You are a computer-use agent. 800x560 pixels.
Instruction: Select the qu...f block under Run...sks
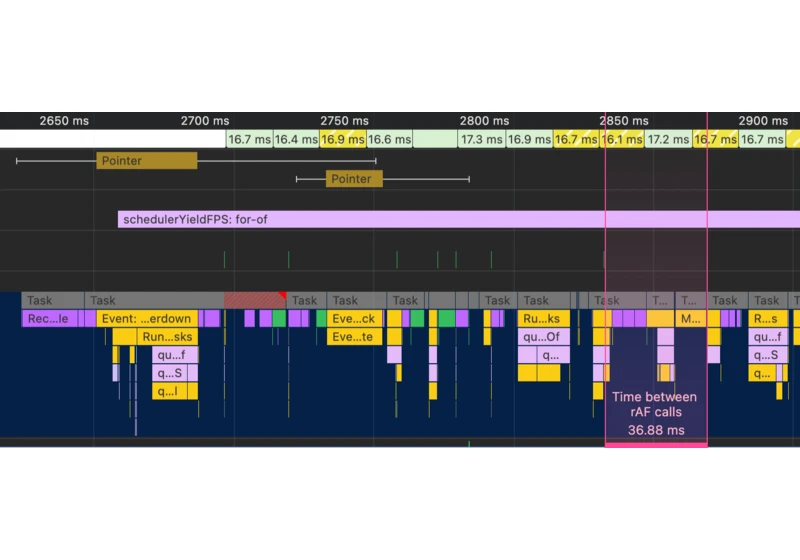[x=175, y=355]
